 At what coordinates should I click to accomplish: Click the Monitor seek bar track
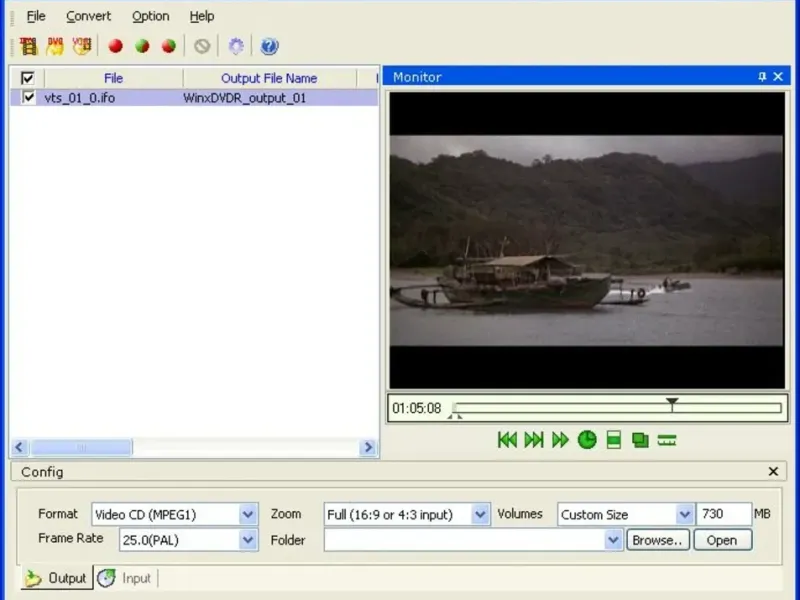pyautogui.click(x=617, y=408)
